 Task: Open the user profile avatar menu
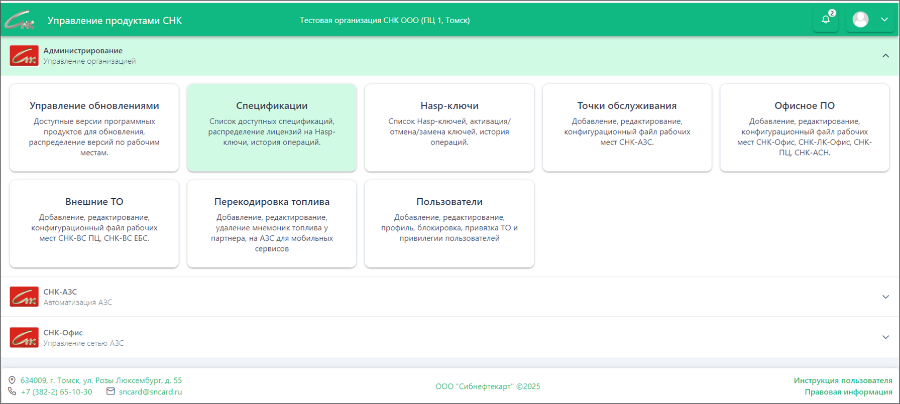click(x=870, y=20)
